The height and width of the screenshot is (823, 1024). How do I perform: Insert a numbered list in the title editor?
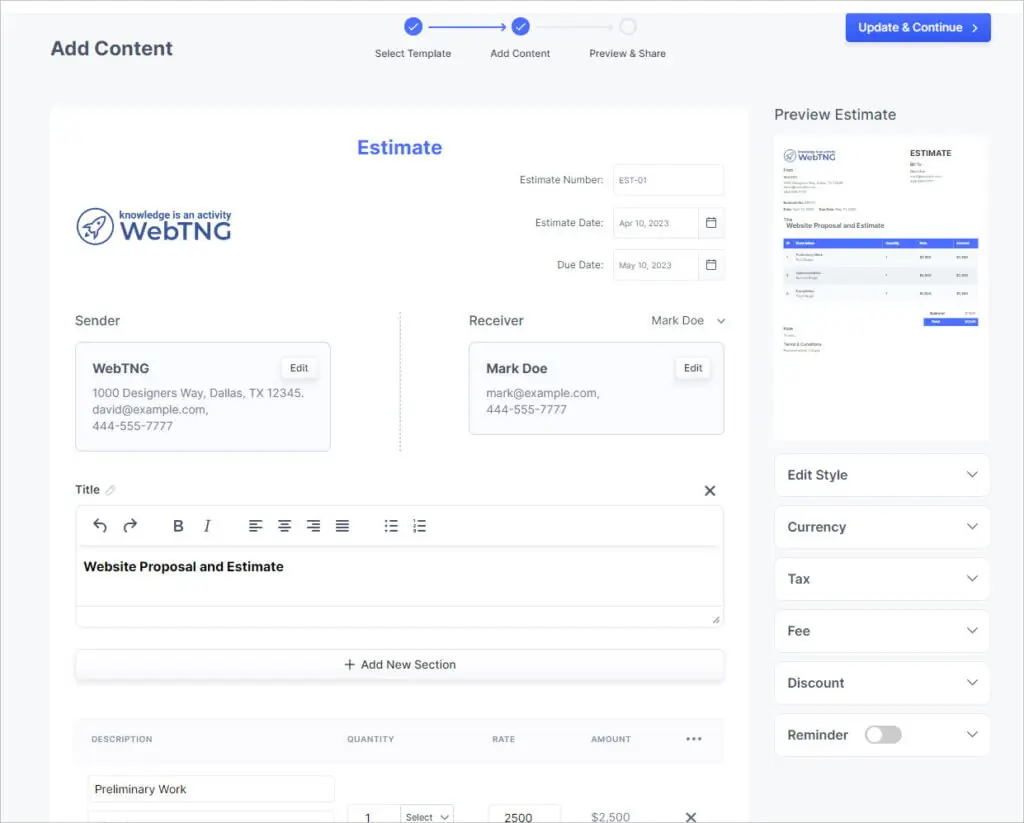tap(420, 525)
